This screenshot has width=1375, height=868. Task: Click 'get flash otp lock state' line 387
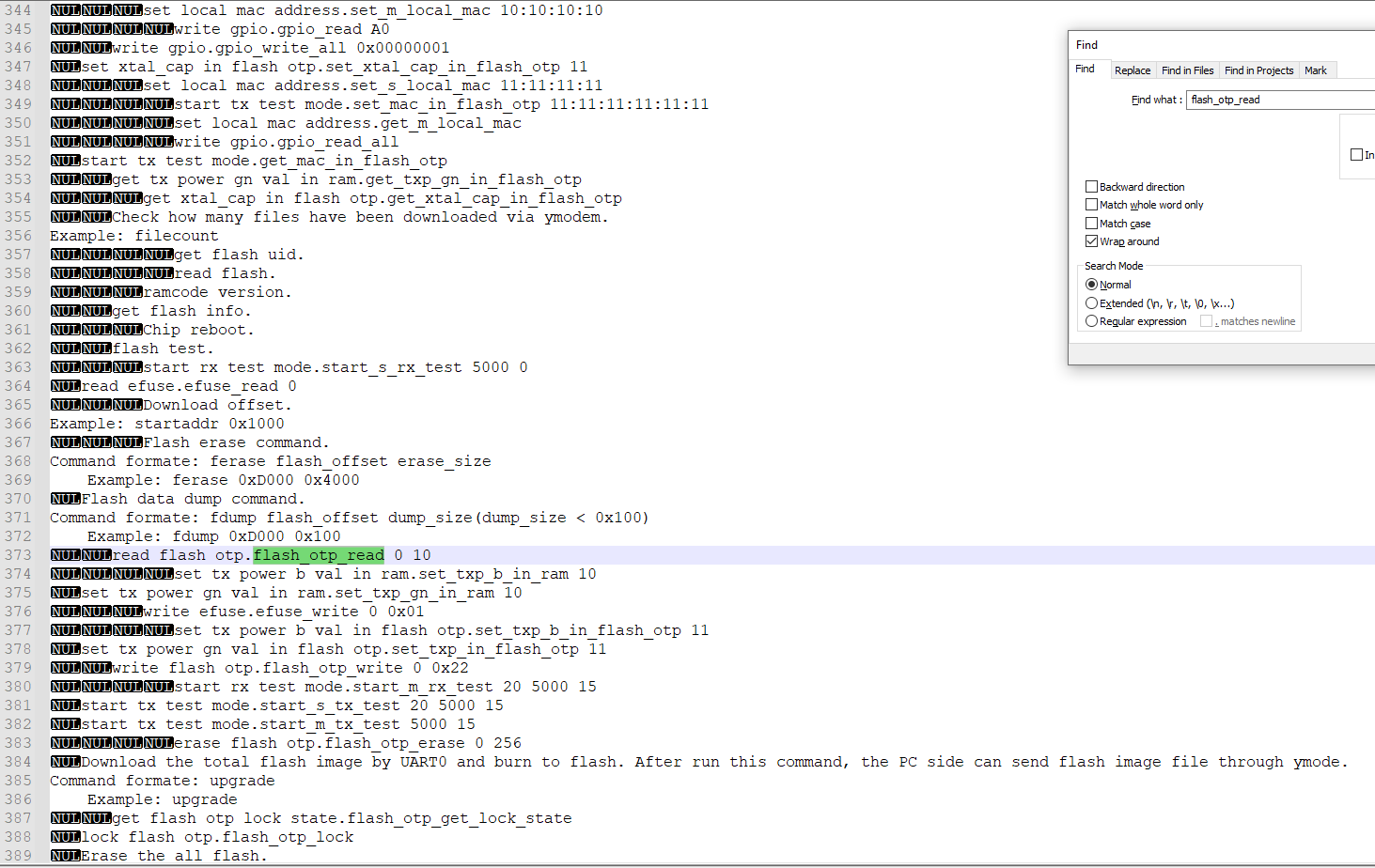click(342, 818)
